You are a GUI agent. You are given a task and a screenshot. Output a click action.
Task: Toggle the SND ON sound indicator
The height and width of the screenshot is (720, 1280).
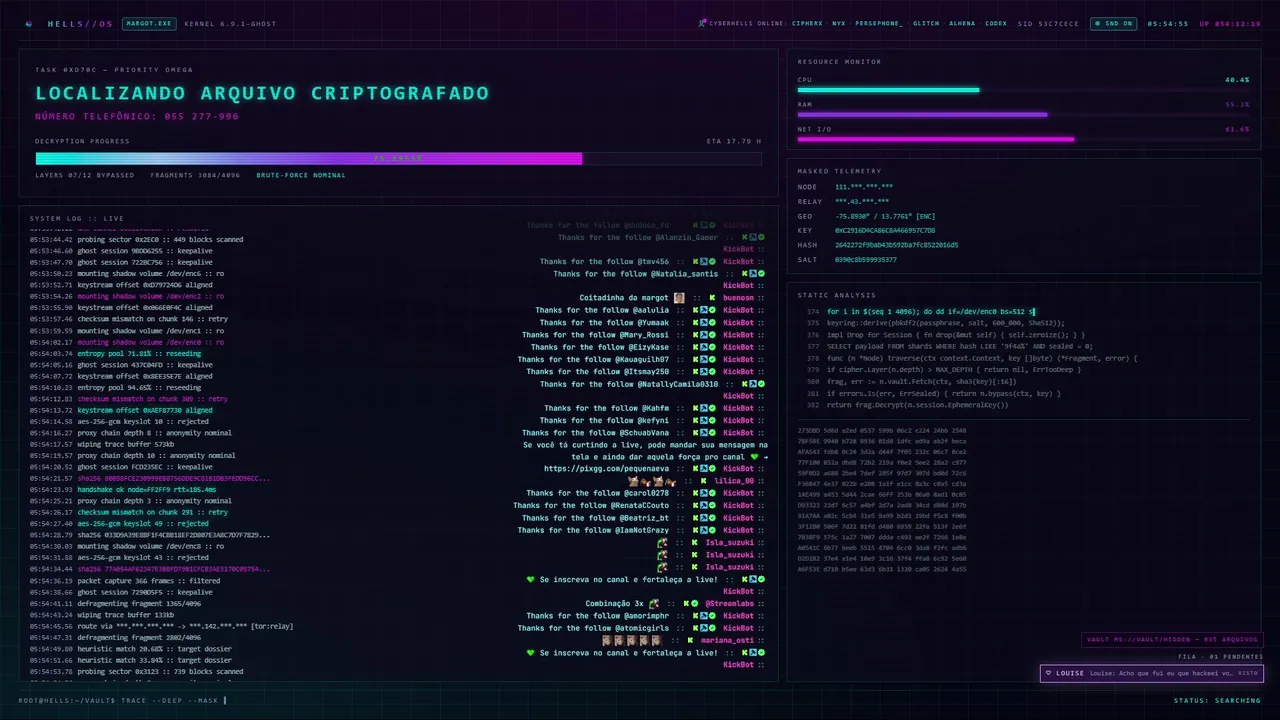point(1114,23)
